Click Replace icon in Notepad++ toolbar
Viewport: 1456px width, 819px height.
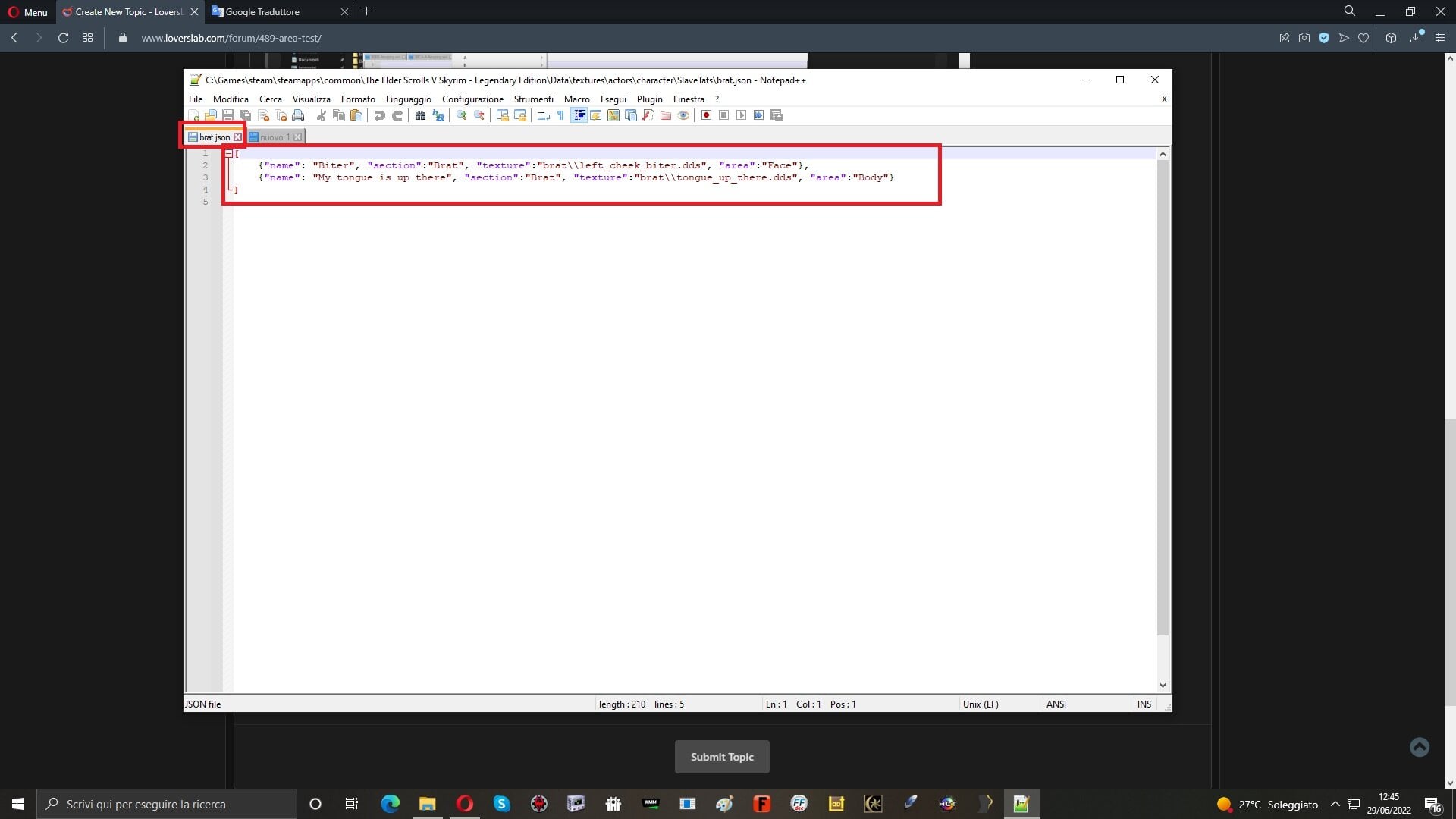tap(438, 115)
